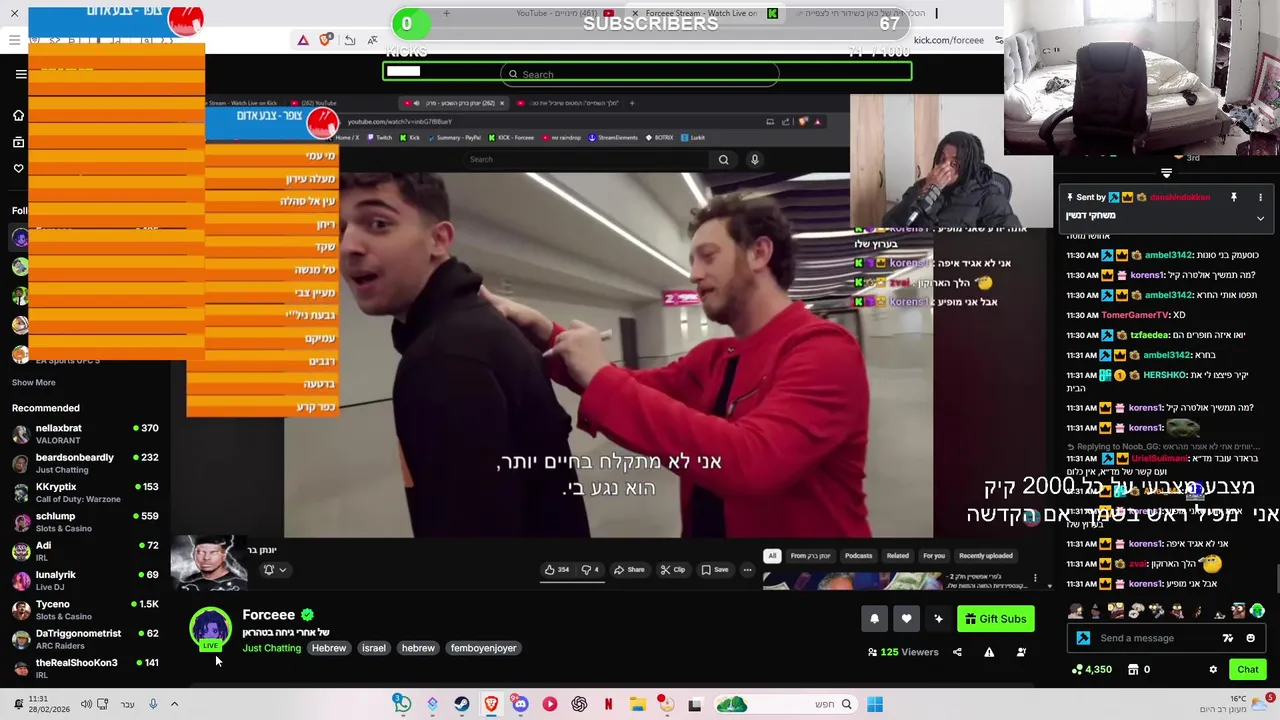Select the Podcasts filter chip
The height and width of the screenshot is (720, 1280).
tap(858, 556)
